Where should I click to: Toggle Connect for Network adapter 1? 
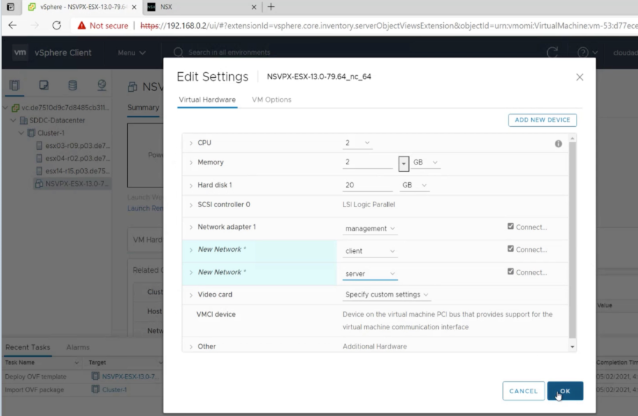(511, 226)
